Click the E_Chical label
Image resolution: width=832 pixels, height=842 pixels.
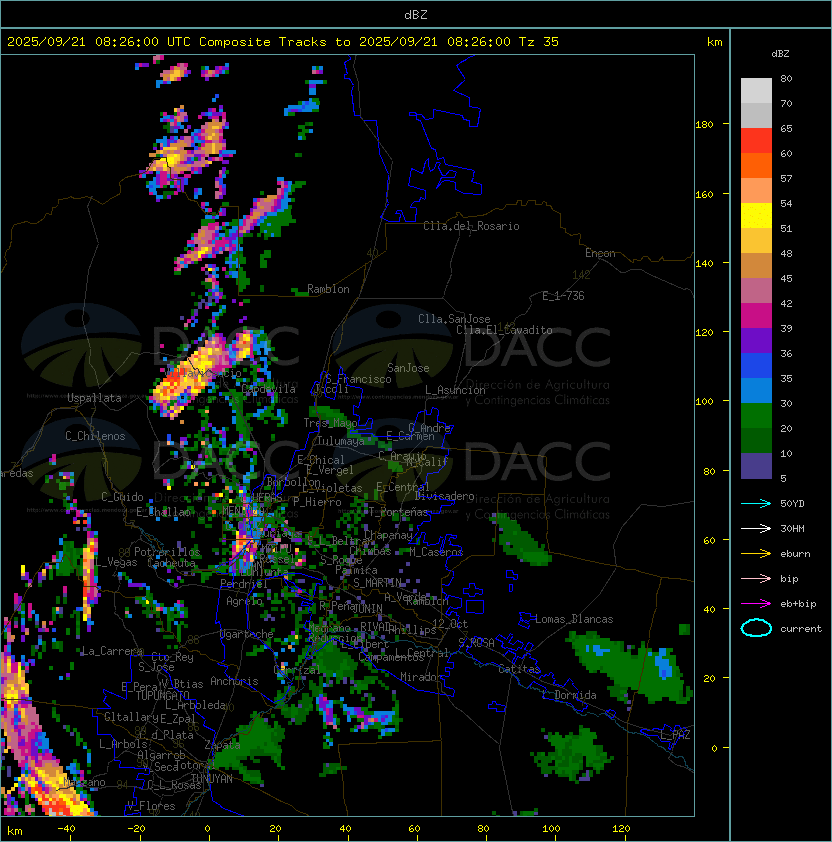tap(321, 460)
